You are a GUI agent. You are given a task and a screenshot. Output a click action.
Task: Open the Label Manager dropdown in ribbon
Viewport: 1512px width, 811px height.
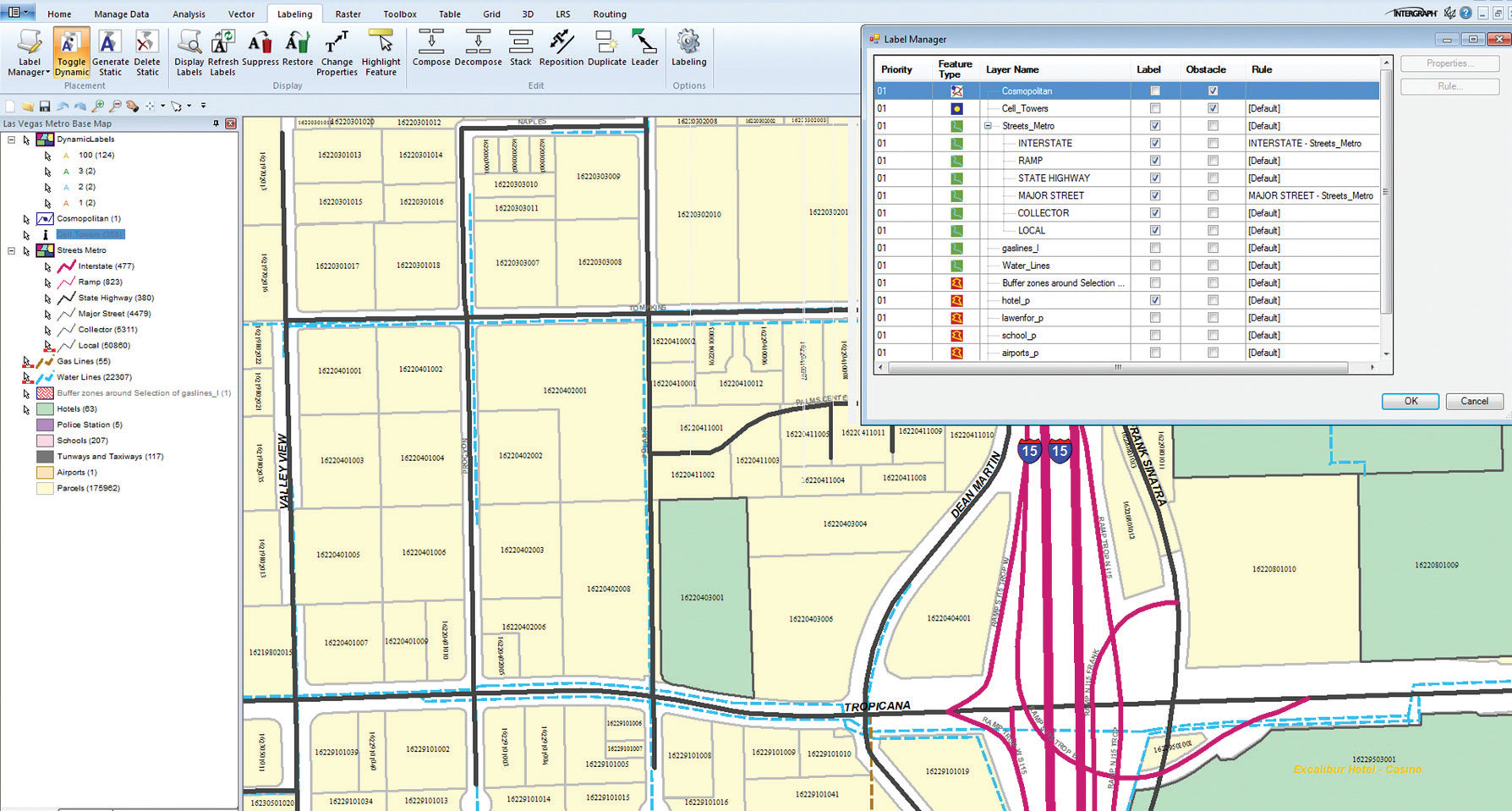(30, 67)
